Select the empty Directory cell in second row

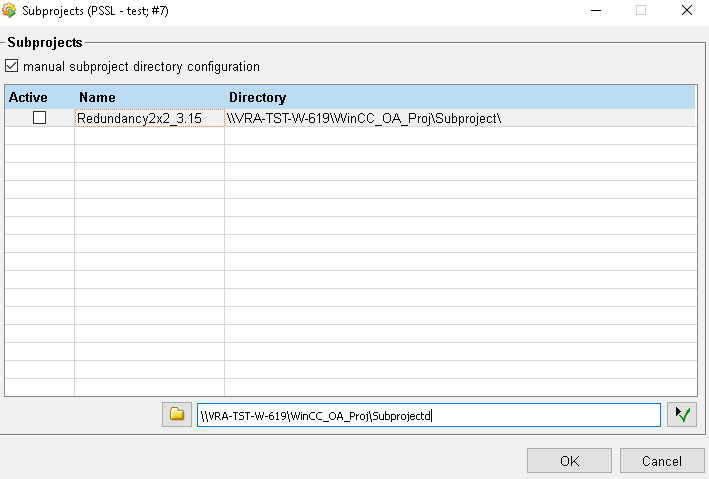coord(459,136)
